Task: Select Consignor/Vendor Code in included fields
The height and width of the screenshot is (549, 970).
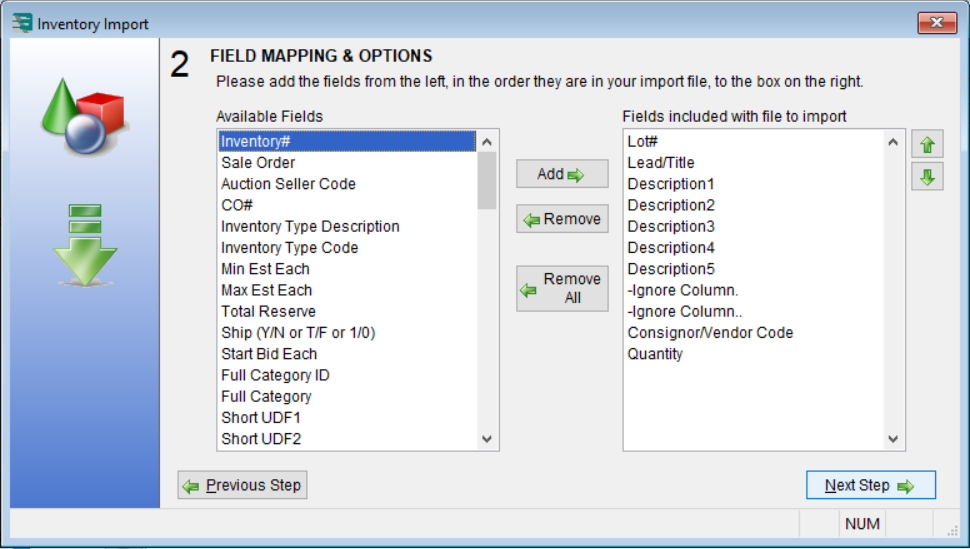Action: pyautogui.click(x=710, y=332)
